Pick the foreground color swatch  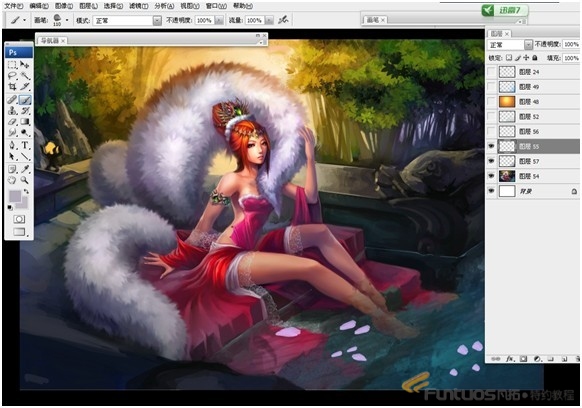[x=15, y=196]
